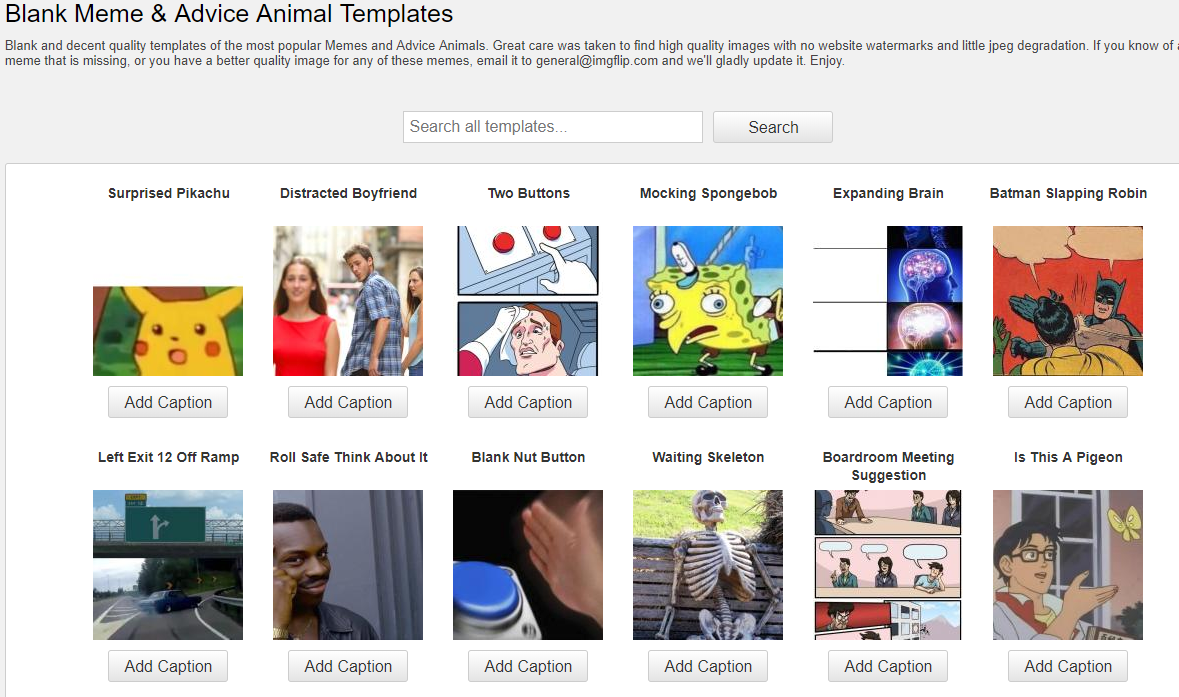Open the Surprised Pikachu template image
Image resolution: width=1179 pixels, height=697 pixels.
tap(168, 331)
